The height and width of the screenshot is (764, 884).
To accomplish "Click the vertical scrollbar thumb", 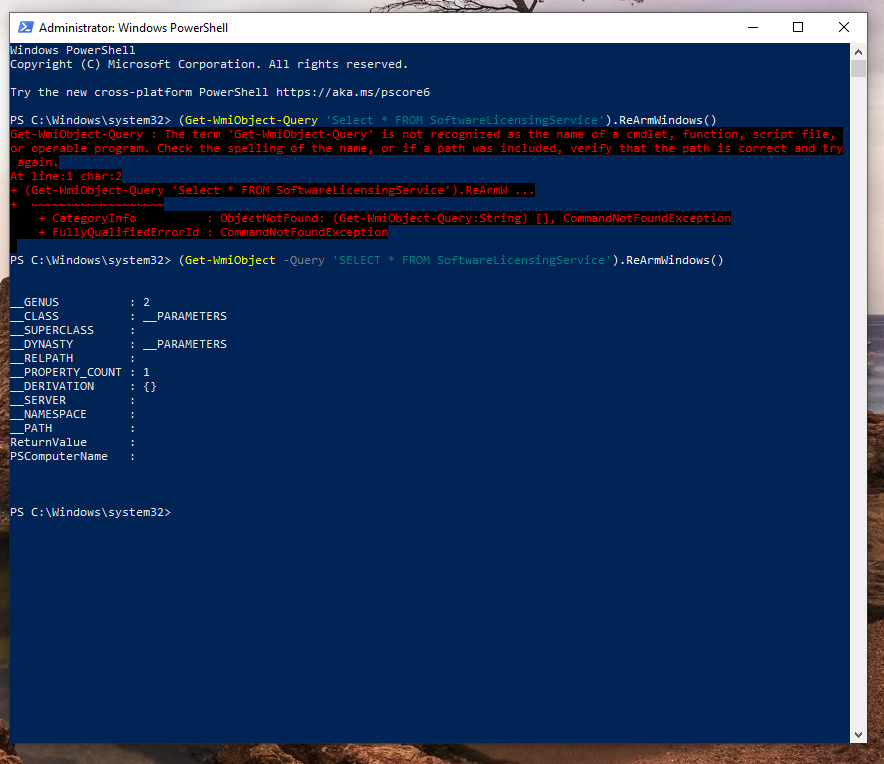I will [858, 69].
